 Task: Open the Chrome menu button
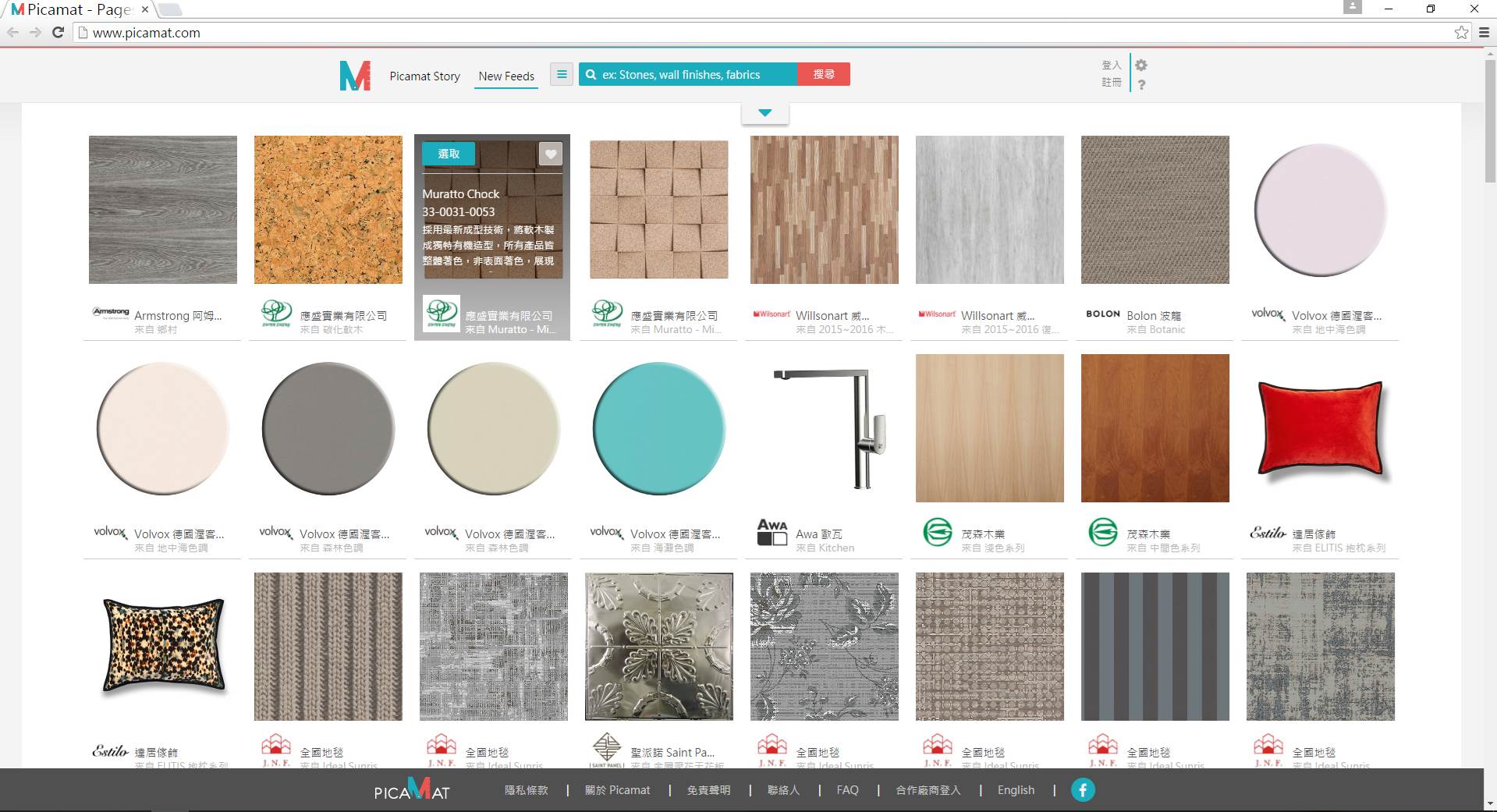coord(1485,32)
